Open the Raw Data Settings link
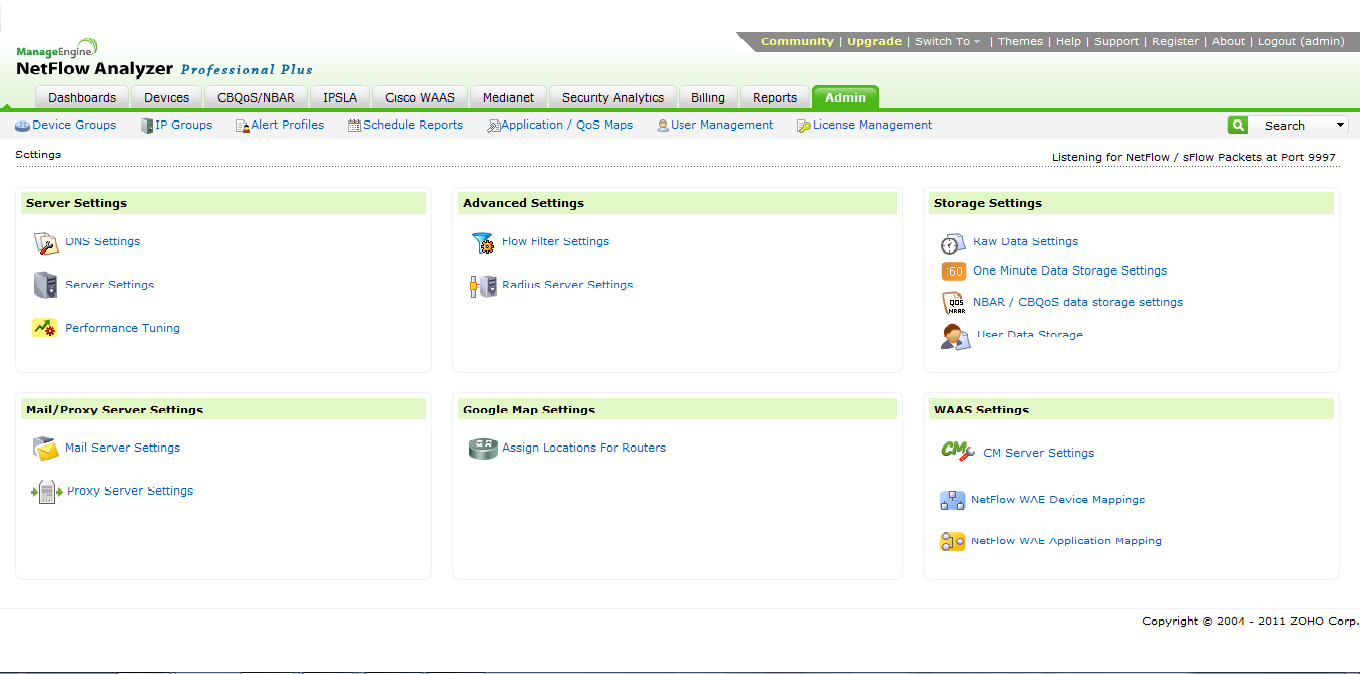 pyautogui.click(x=1025, y=241)
